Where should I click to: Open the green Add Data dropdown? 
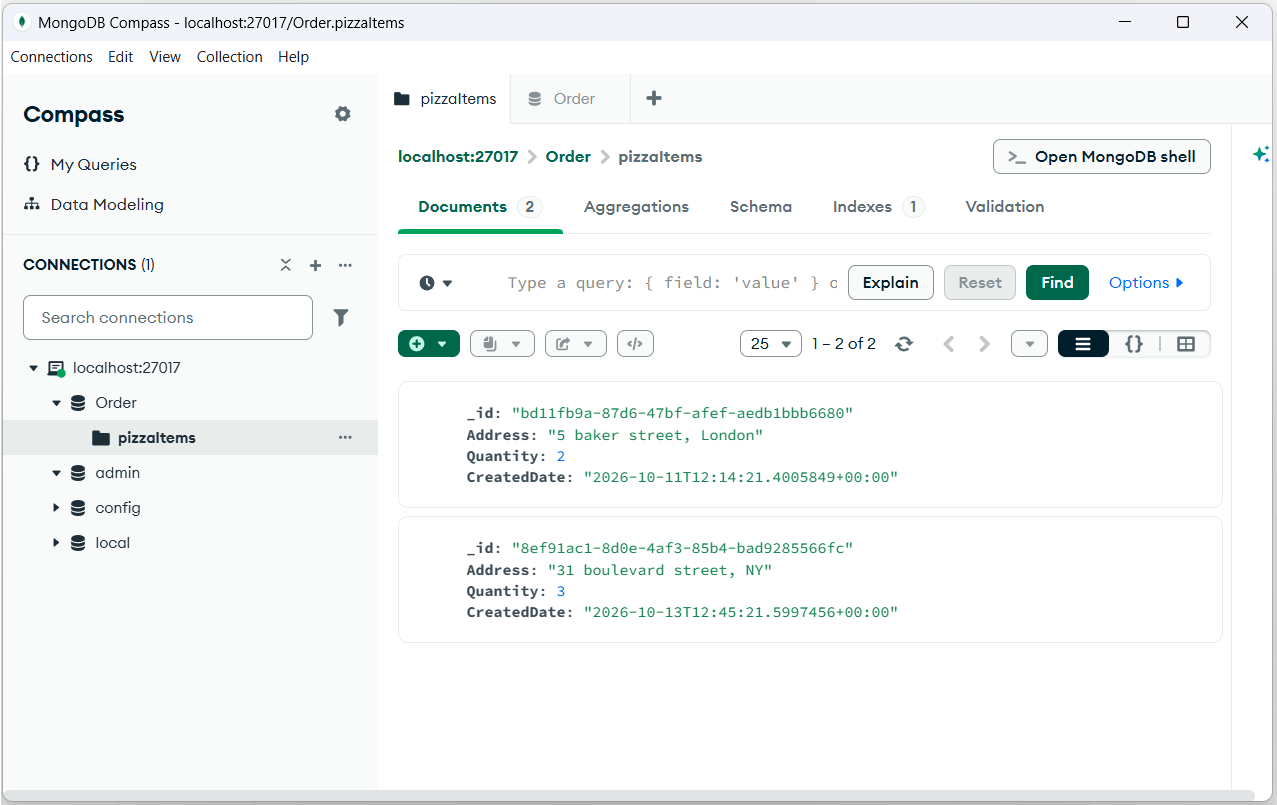coord(429,343)
